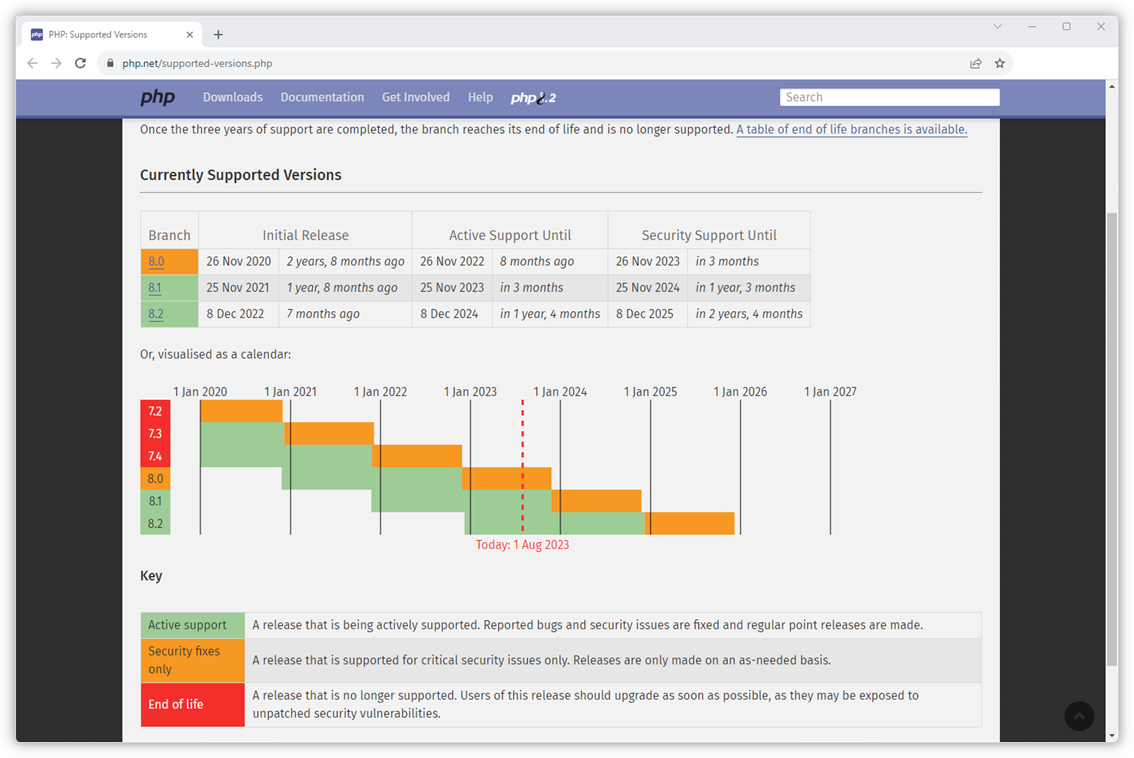
Task: Open the php 8.2 release logo link
Action: click(533, 98)
